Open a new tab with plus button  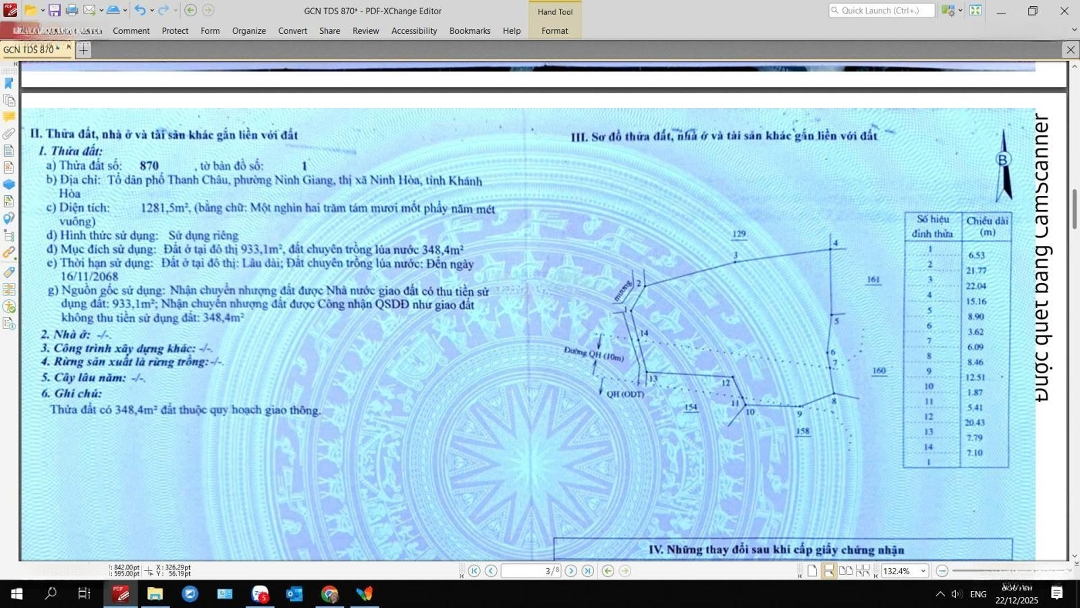(83, 49)
